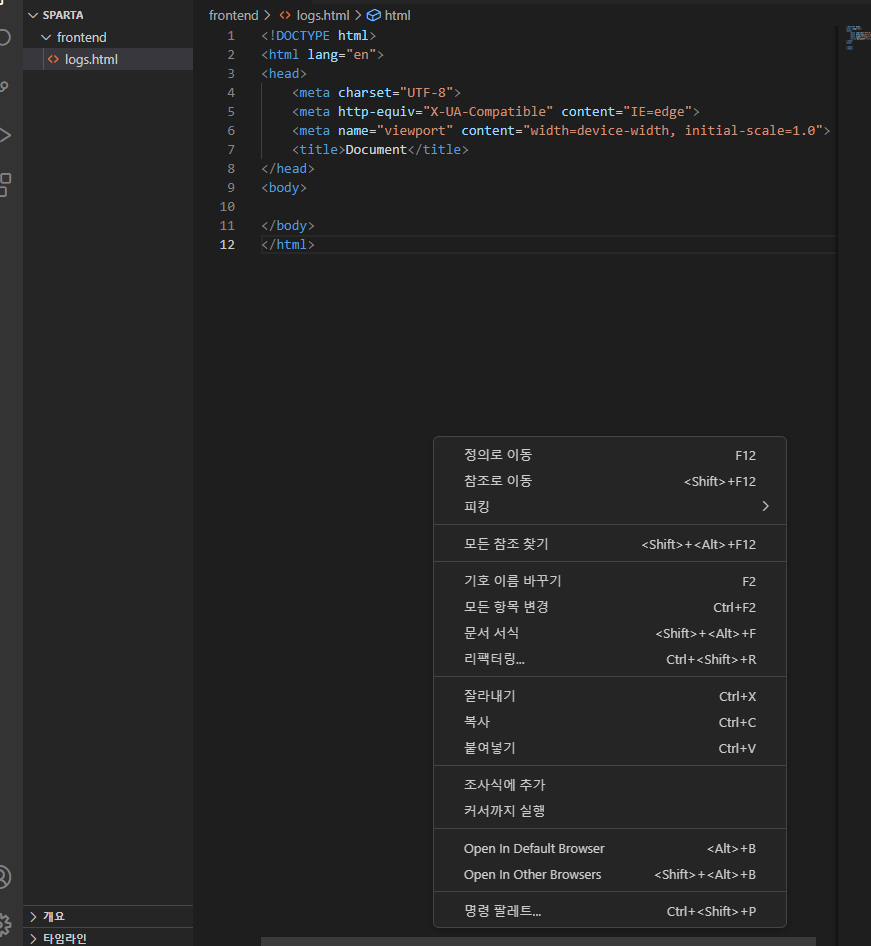Choose 참조로 이동 from context menu
This screenshot has height=946, width=871.
(610, 481)
